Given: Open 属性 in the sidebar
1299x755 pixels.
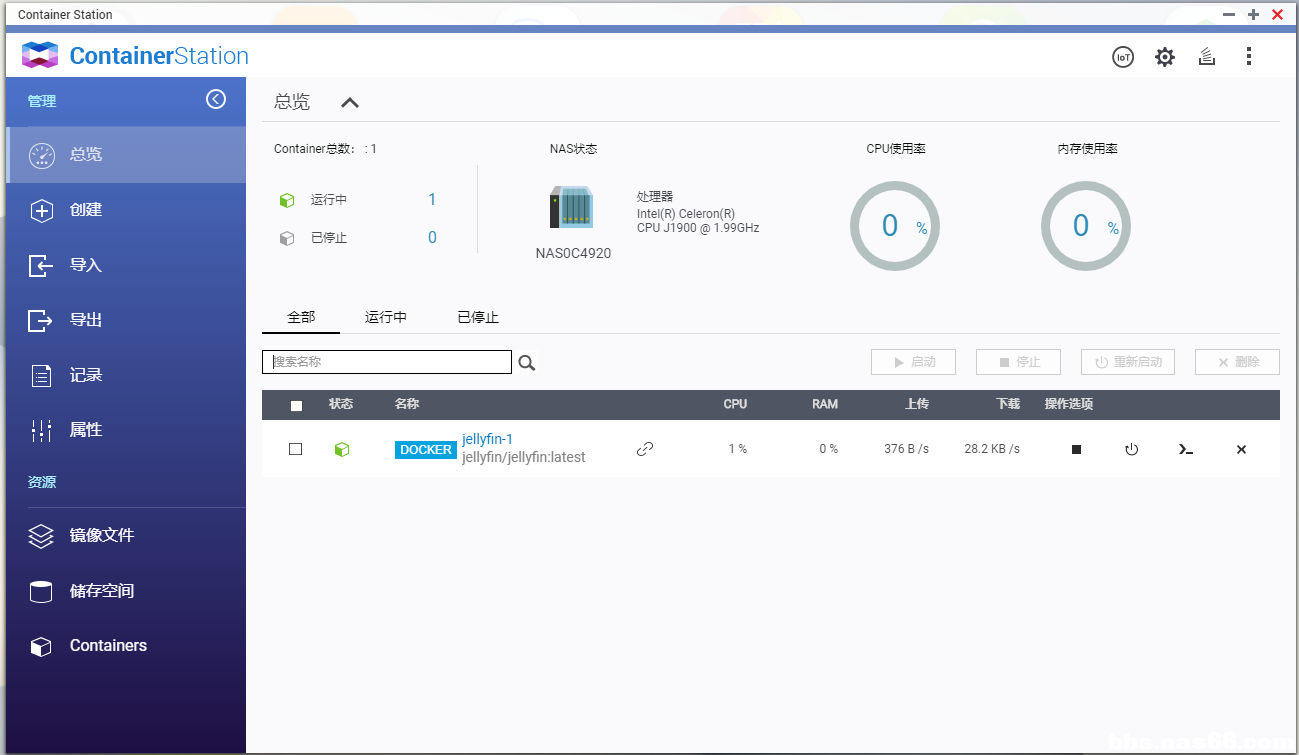Looking at the screenshot, I should tap(126, 430).
